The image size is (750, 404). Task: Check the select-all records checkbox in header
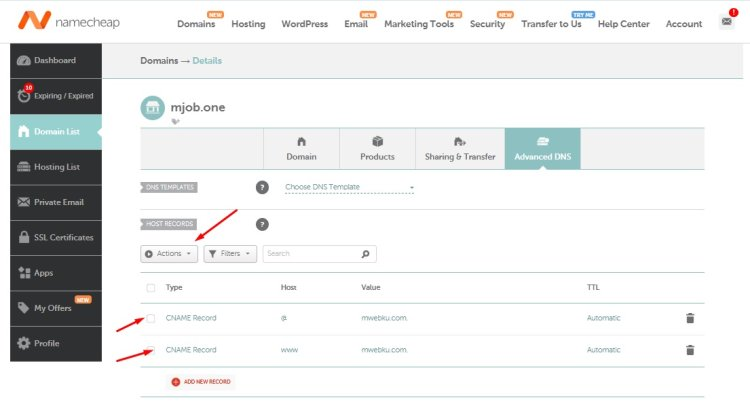click(x=151, y=288)
